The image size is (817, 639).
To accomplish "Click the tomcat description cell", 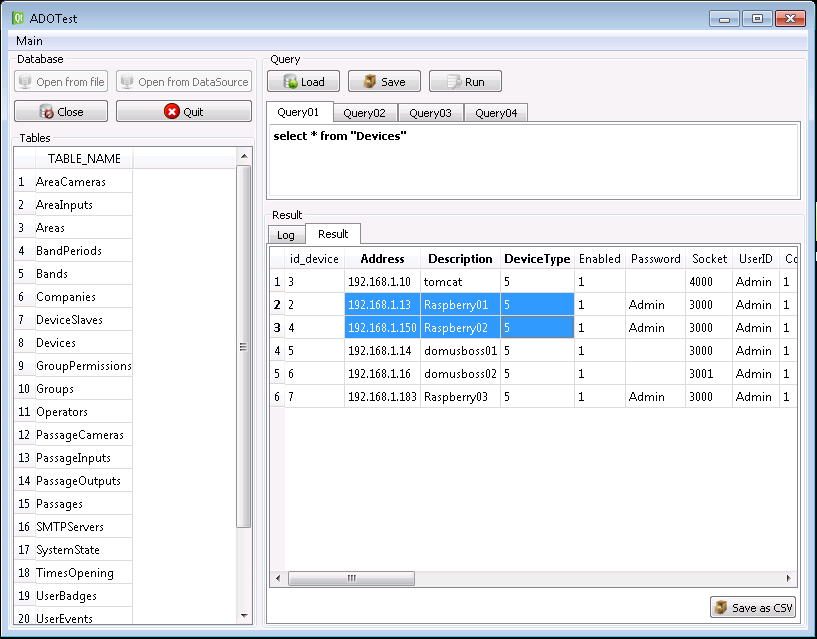I will pos(460,281).
